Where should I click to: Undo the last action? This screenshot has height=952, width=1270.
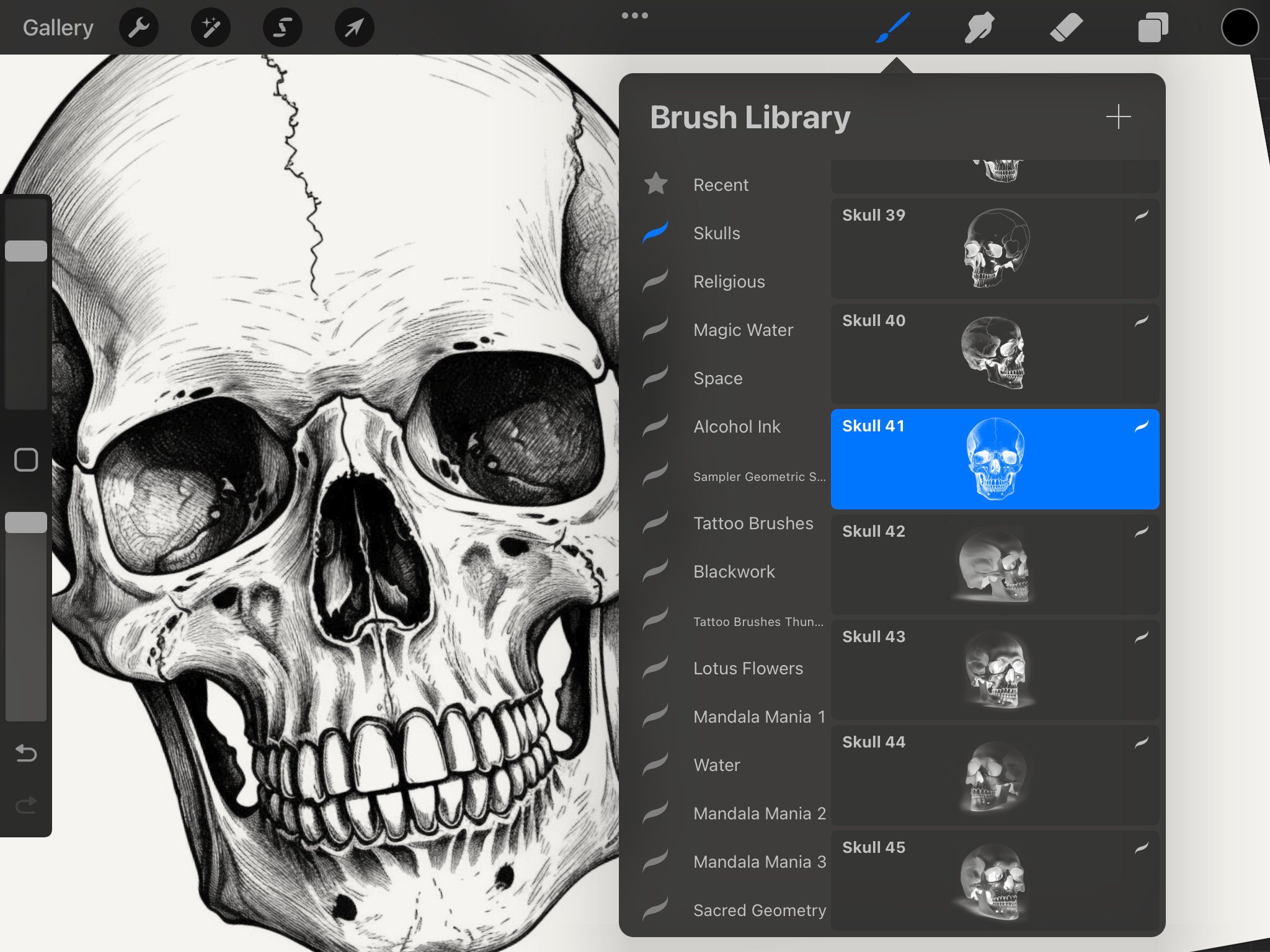pos(26,752)
